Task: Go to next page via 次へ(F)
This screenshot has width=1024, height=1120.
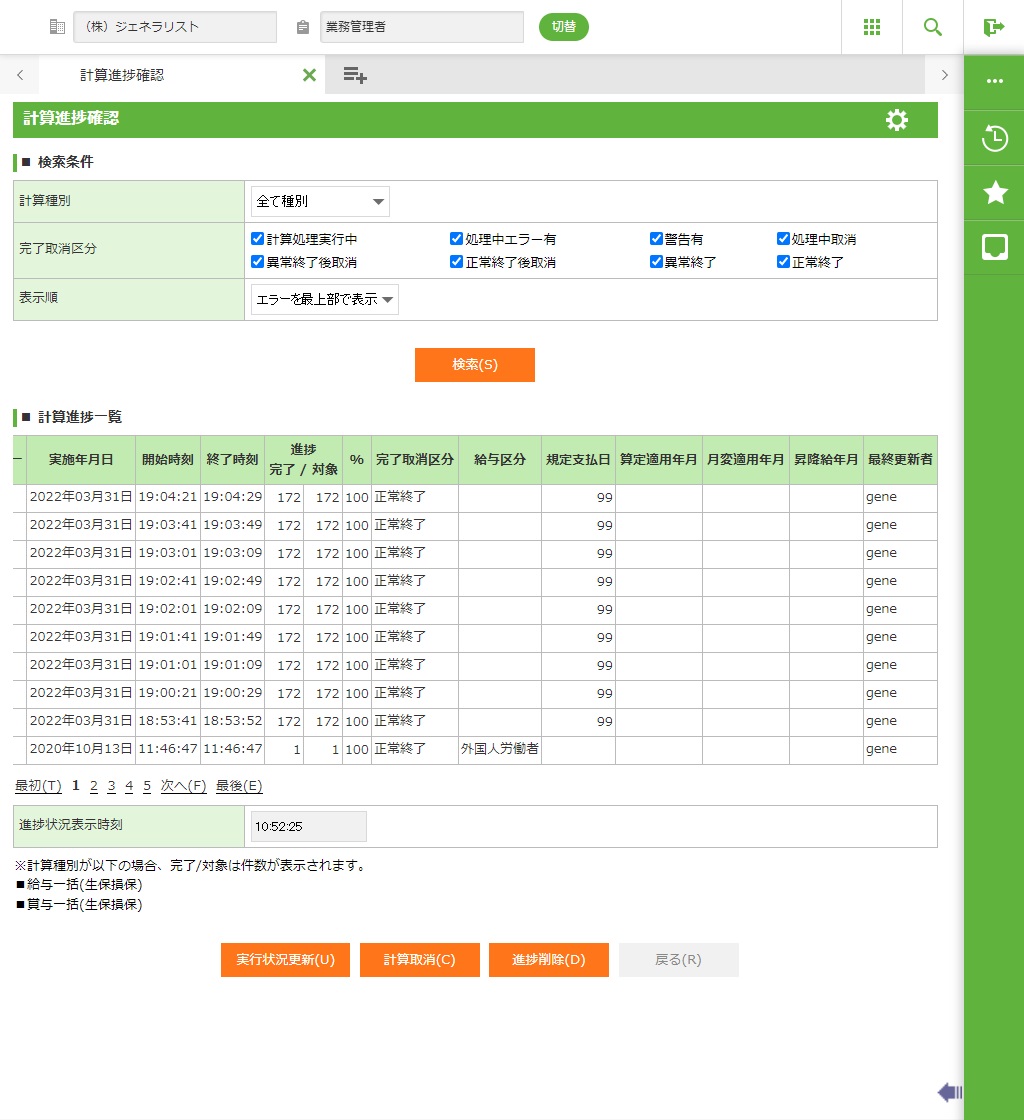Action: pyautogui.click(x=183, y=786)
